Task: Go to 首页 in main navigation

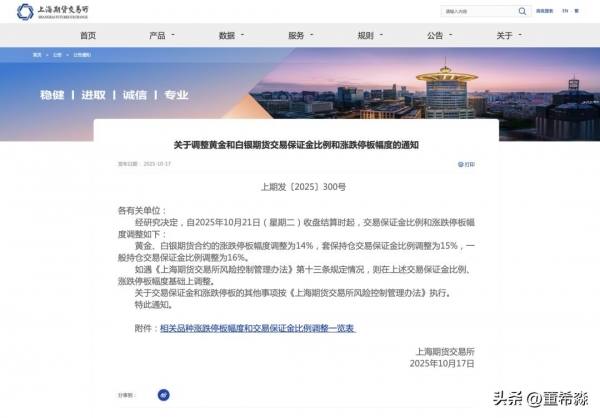Action: click(x=87, y=35)
